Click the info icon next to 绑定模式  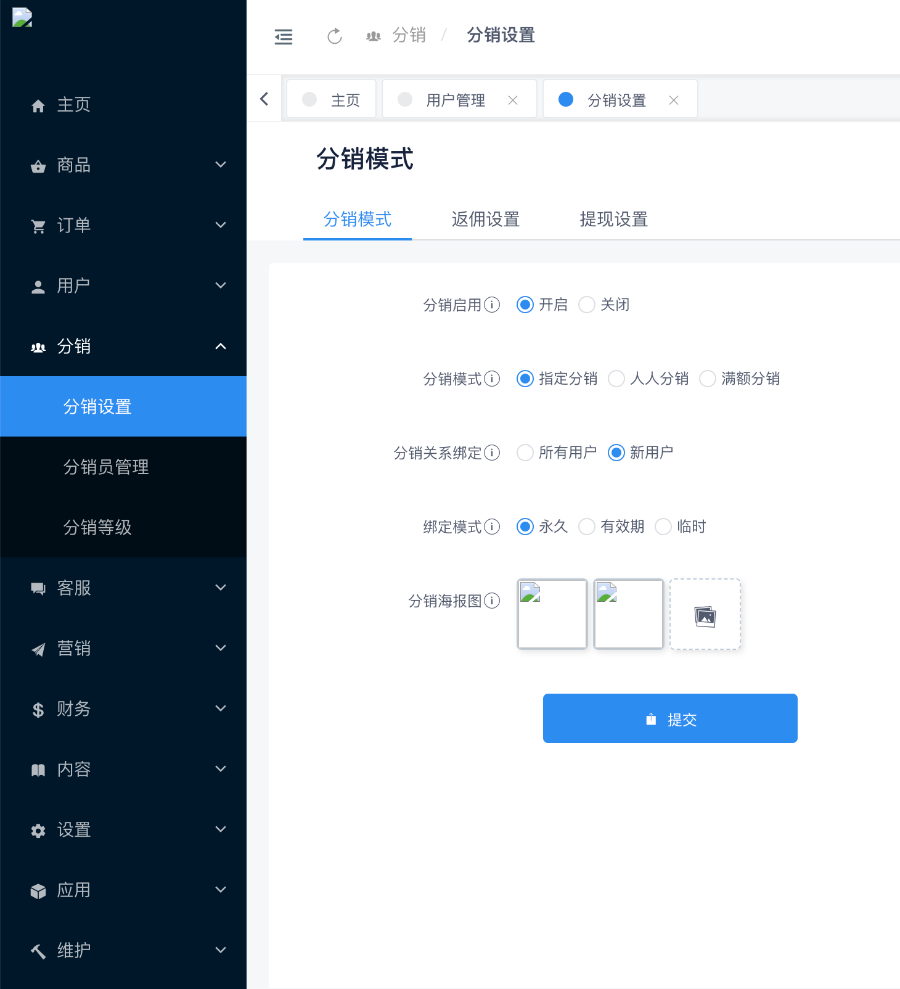click(492, 527)
